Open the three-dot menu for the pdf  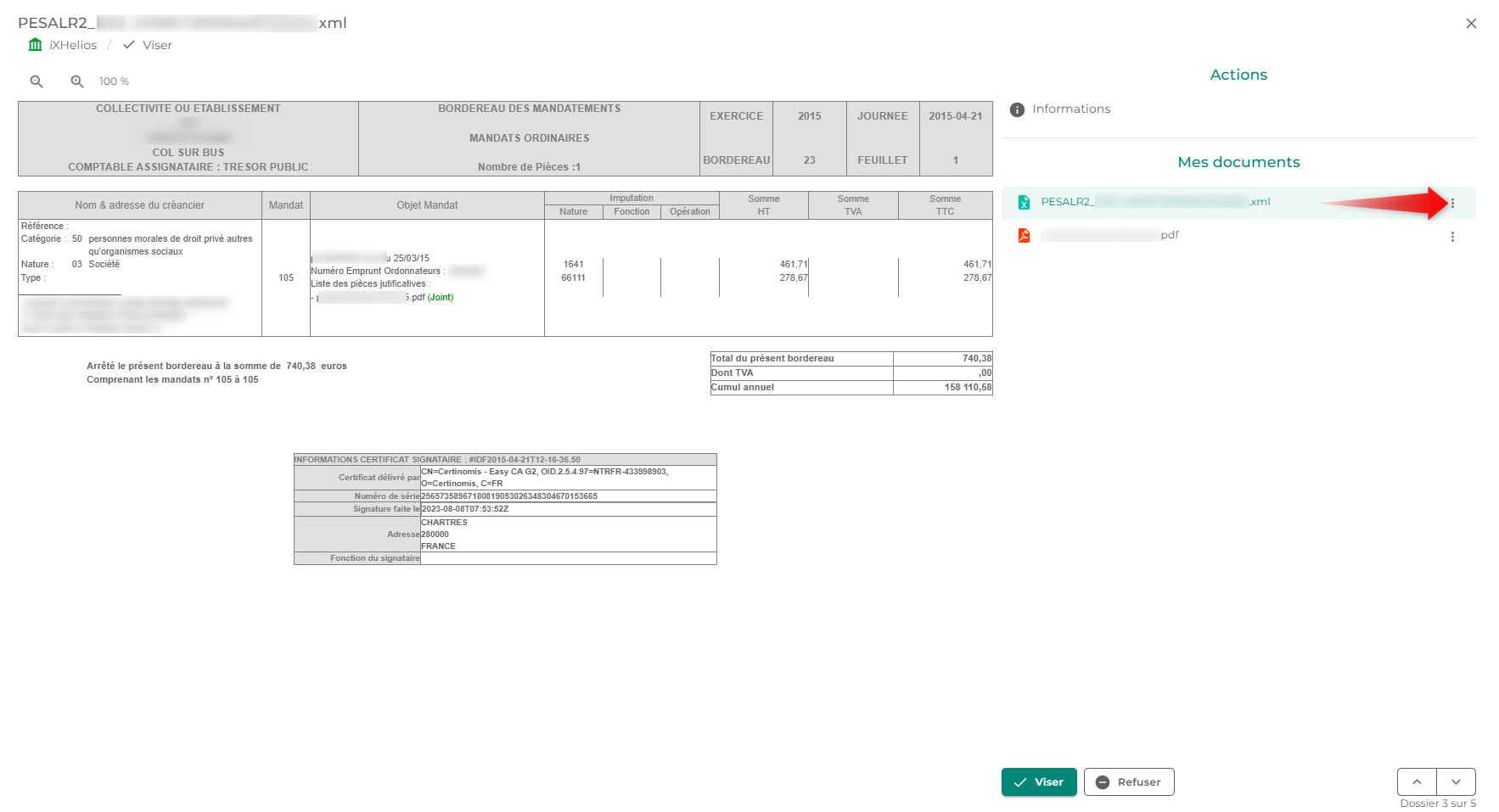click(x=1452, y=237)
